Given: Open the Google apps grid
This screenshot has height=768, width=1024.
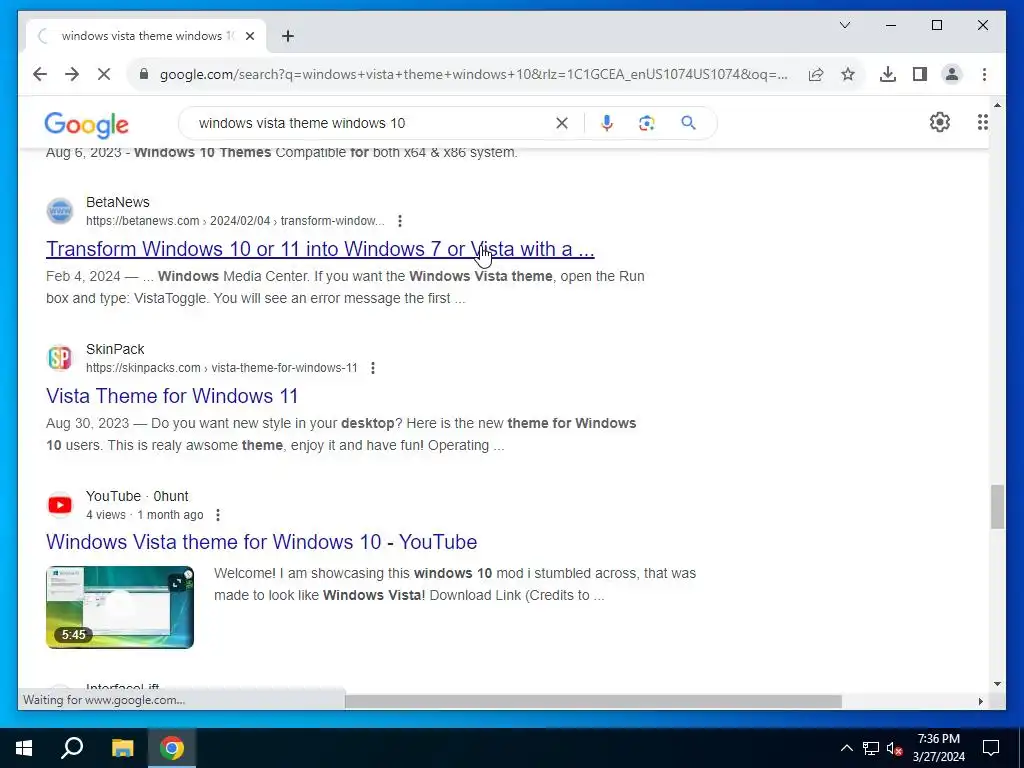Looking at the screenshot, I should click(x=983, y=122).
